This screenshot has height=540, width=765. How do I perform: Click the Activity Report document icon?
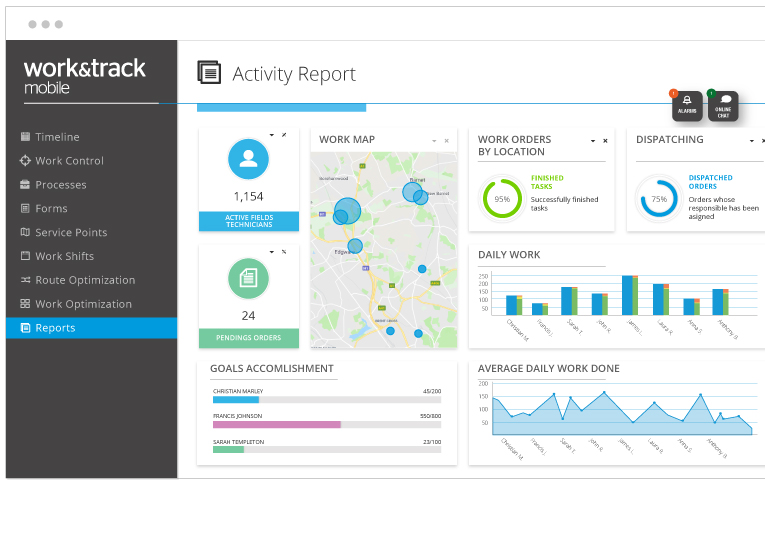[209, 72]
